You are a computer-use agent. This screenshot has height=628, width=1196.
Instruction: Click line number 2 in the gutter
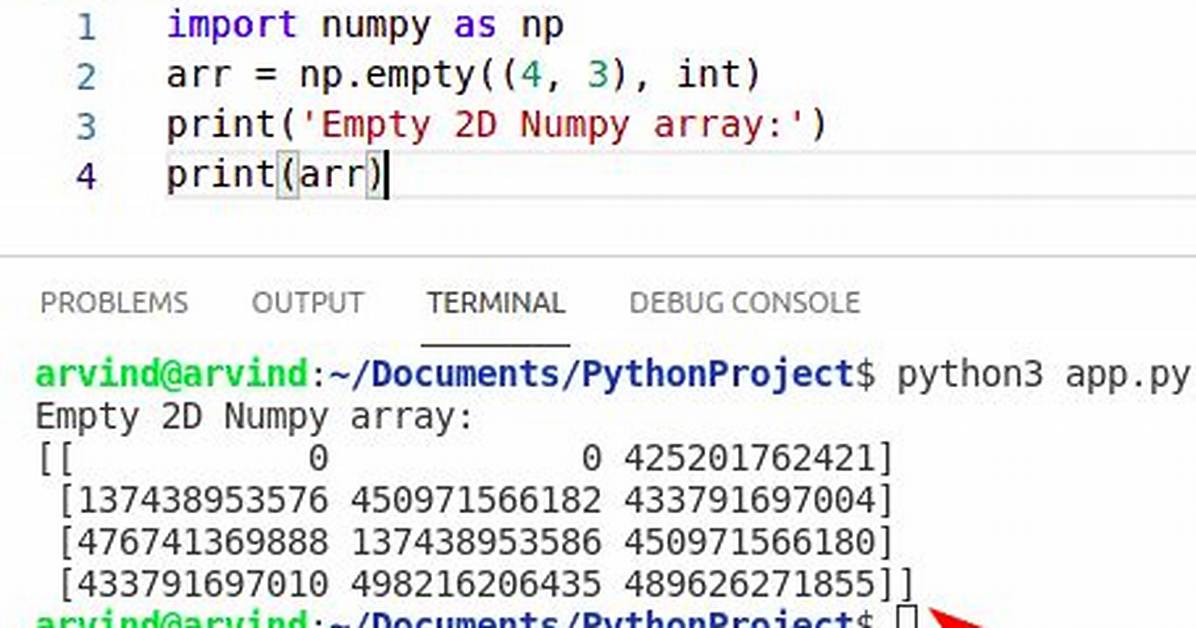[86, 77]
